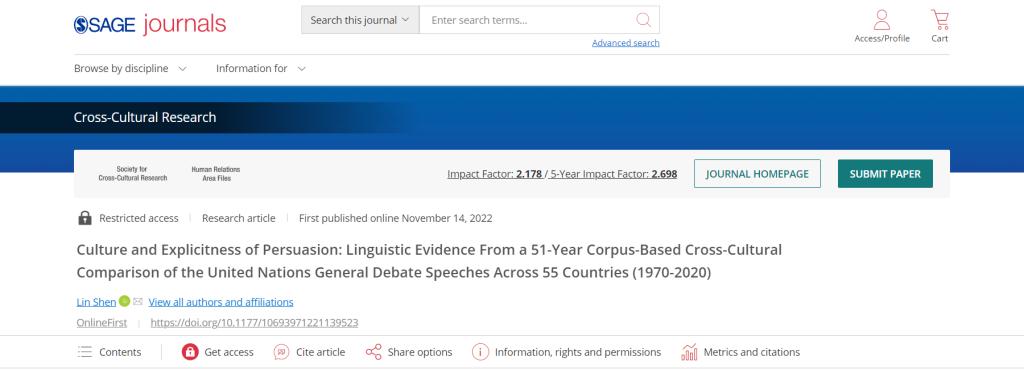Open Information, rights and permissions

[x=566, y=352]
